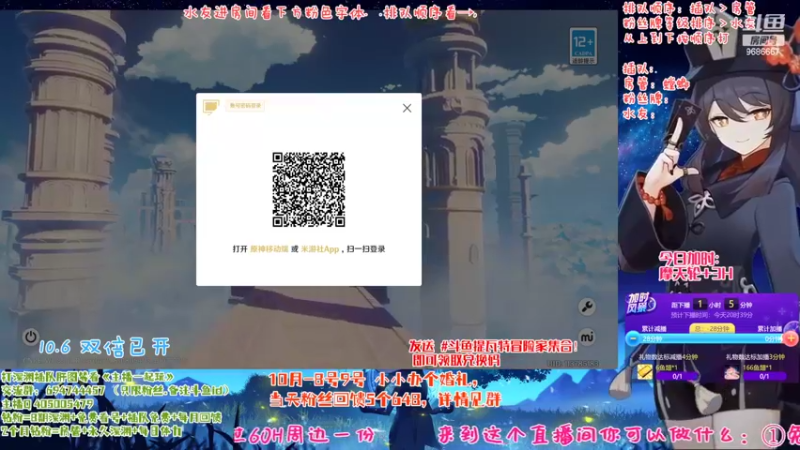Click the '累计加播' label

coord(769,329)
